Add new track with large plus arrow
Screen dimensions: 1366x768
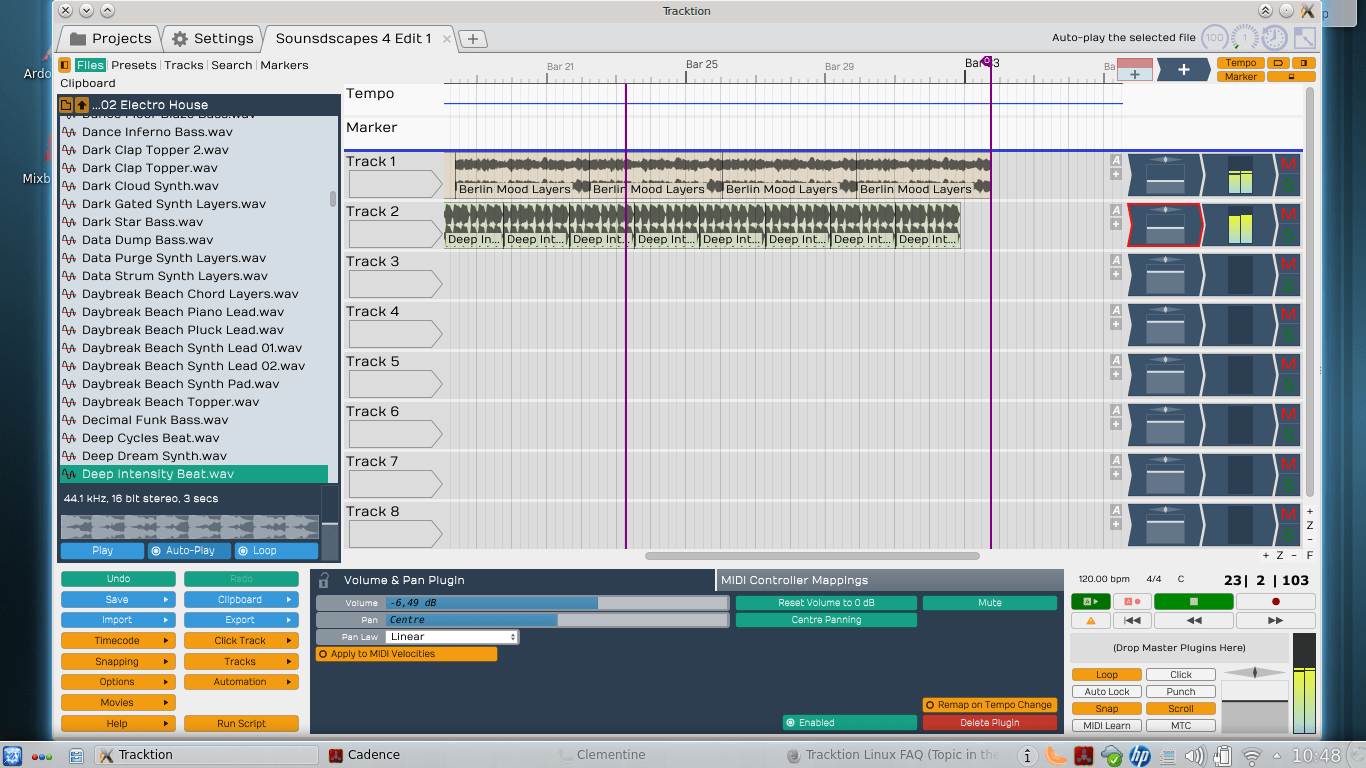point(1184,70)
